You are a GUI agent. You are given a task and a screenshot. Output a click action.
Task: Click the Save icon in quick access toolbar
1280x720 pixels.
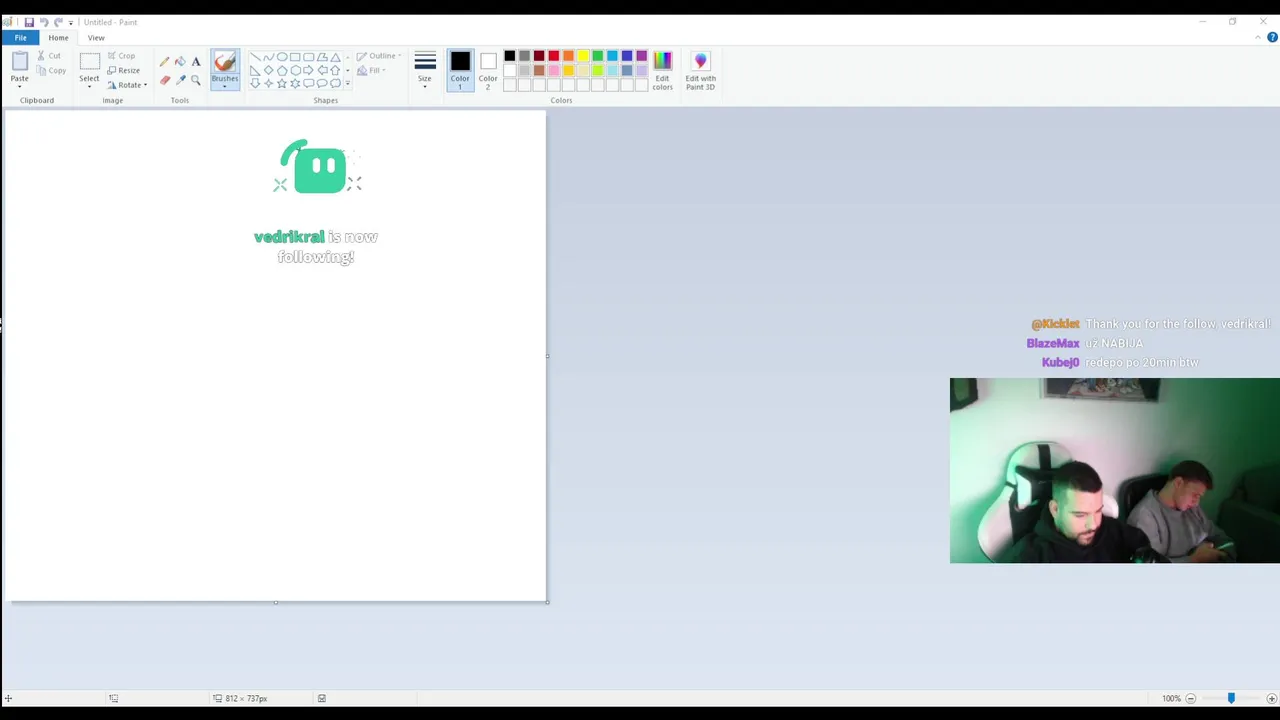[x=29, y=22]
